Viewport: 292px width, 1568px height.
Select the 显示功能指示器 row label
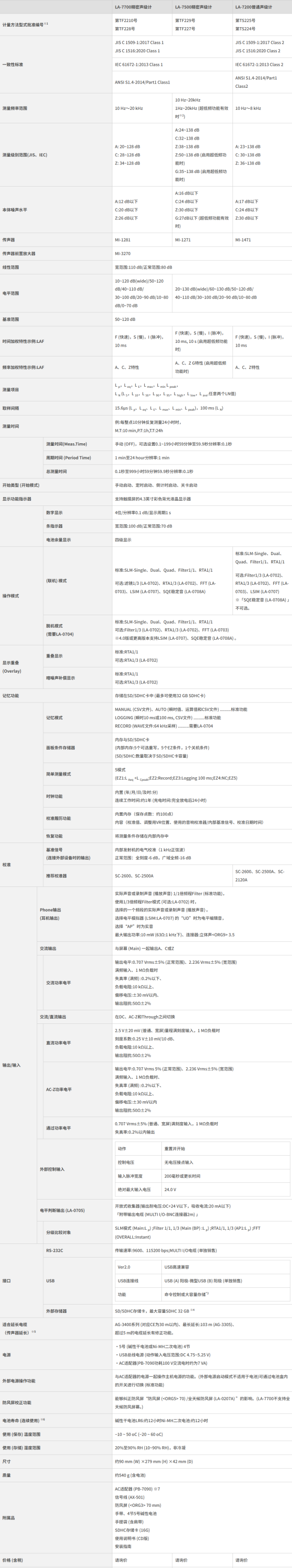pos(17,499)
